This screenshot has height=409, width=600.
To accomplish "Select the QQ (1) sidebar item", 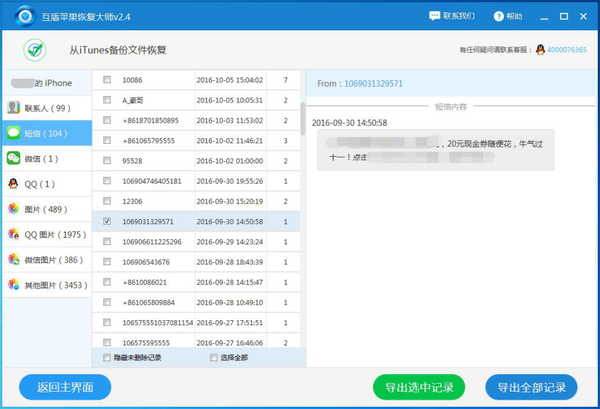I will [45, 184].
